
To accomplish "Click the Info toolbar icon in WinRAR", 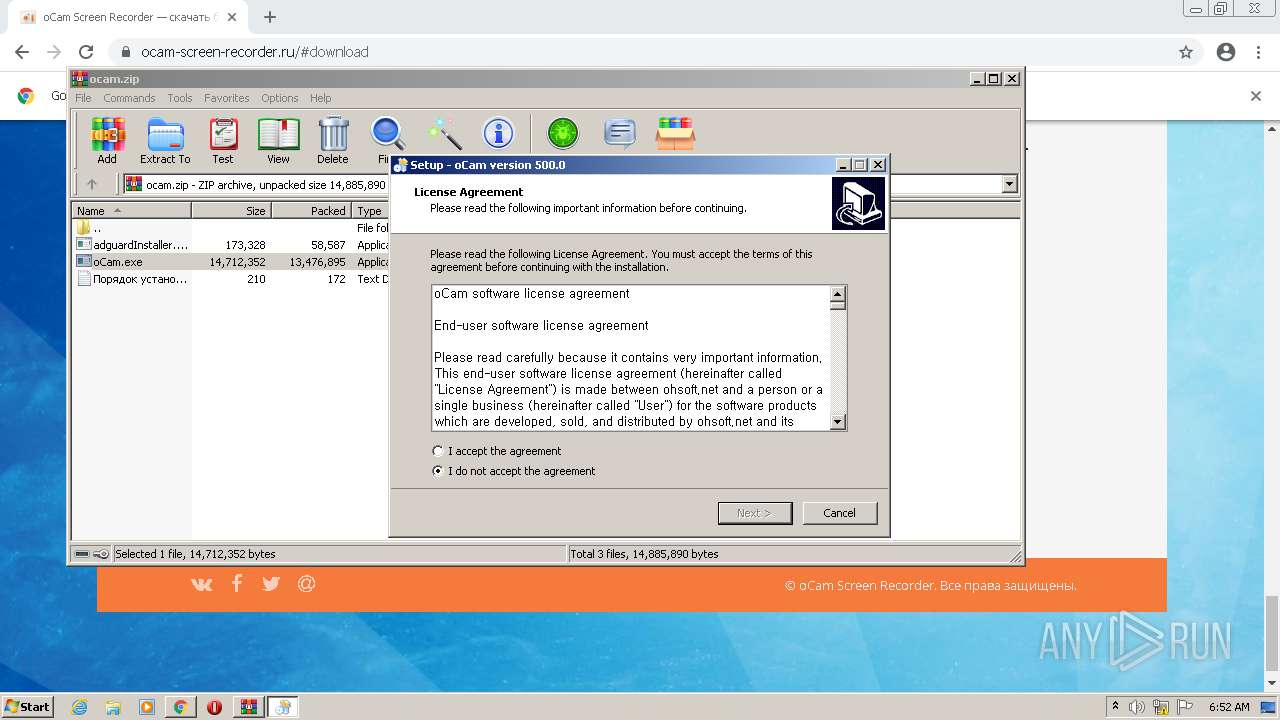I will pyautogui.click(x=498, y=133).
